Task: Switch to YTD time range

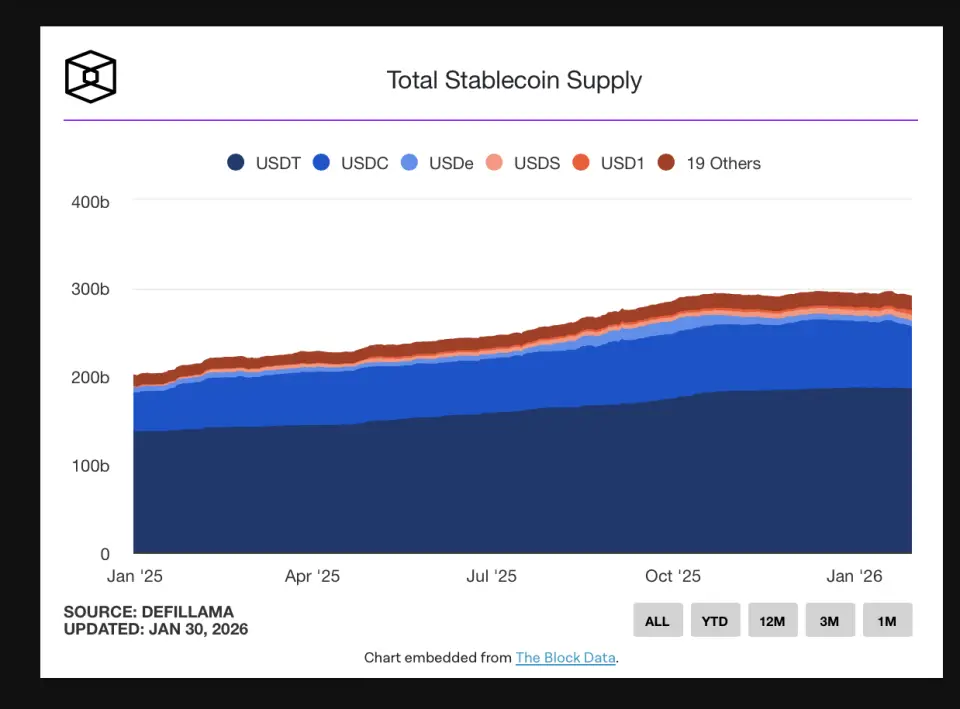Action: (714, 620)
